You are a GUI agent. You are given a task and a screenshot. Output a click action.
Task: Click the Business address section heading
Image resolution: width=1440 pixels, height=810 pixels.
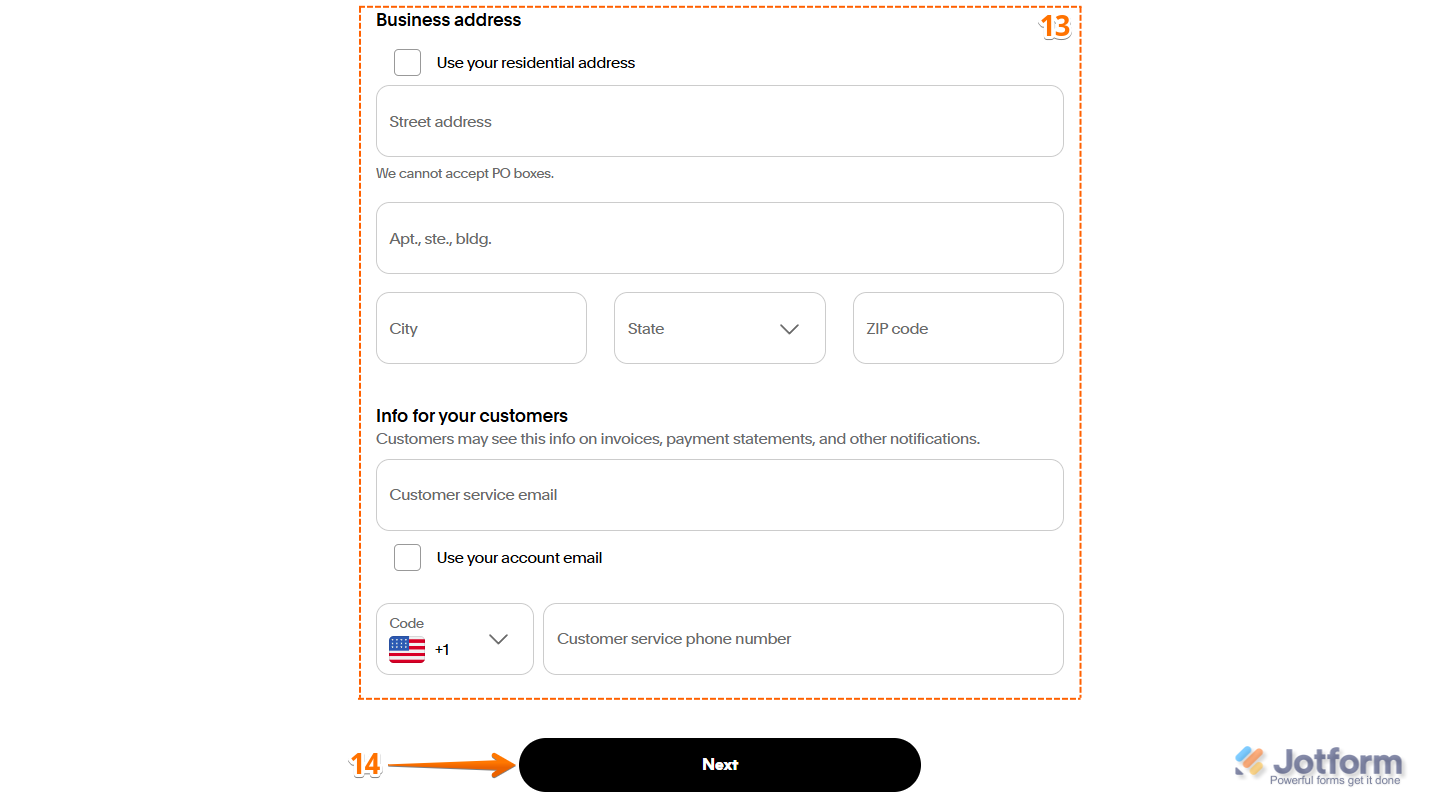(447, 20)
